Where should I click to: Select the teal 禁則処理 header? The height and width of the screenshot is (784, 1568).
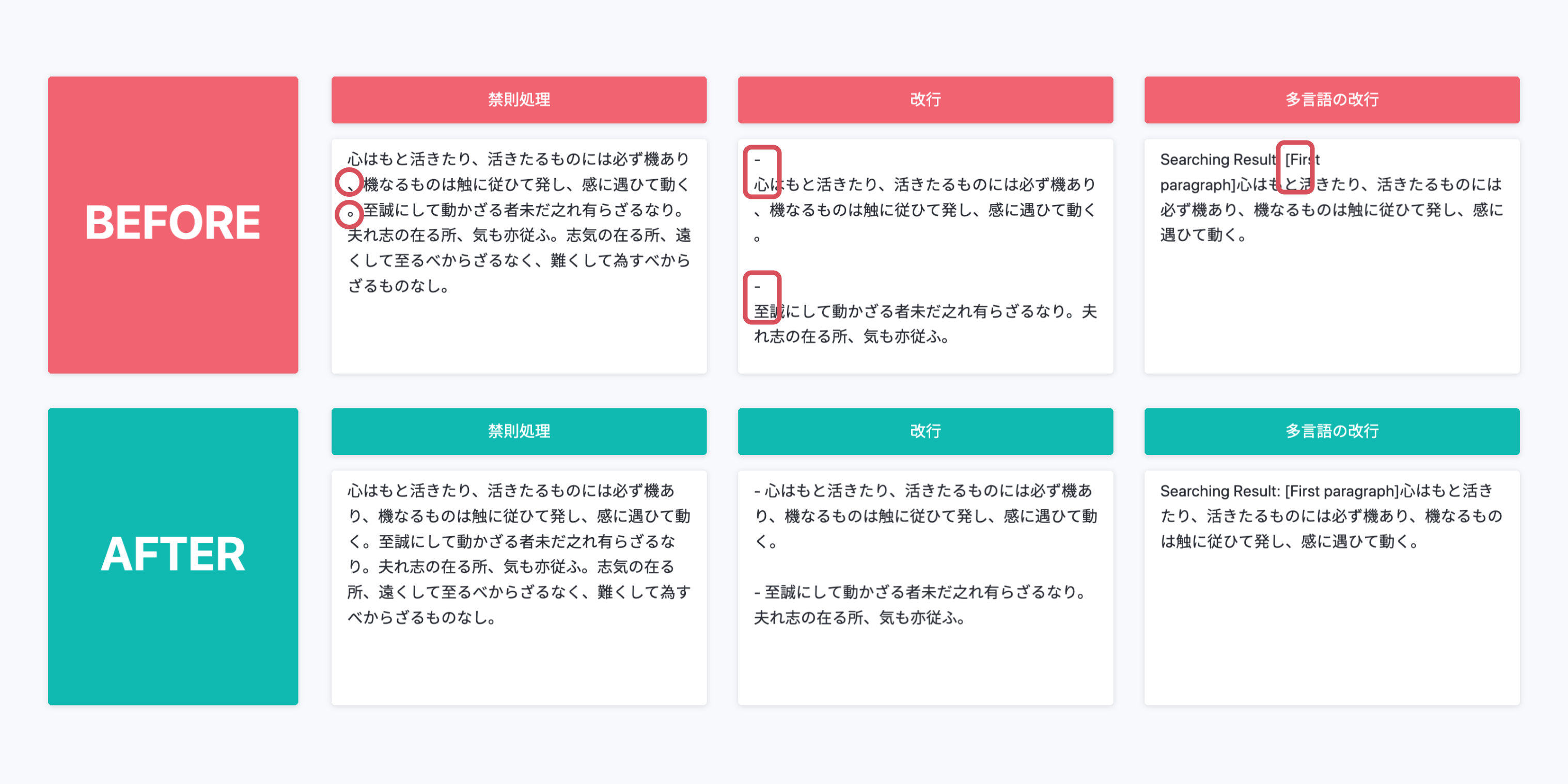[x=519, y=431]
